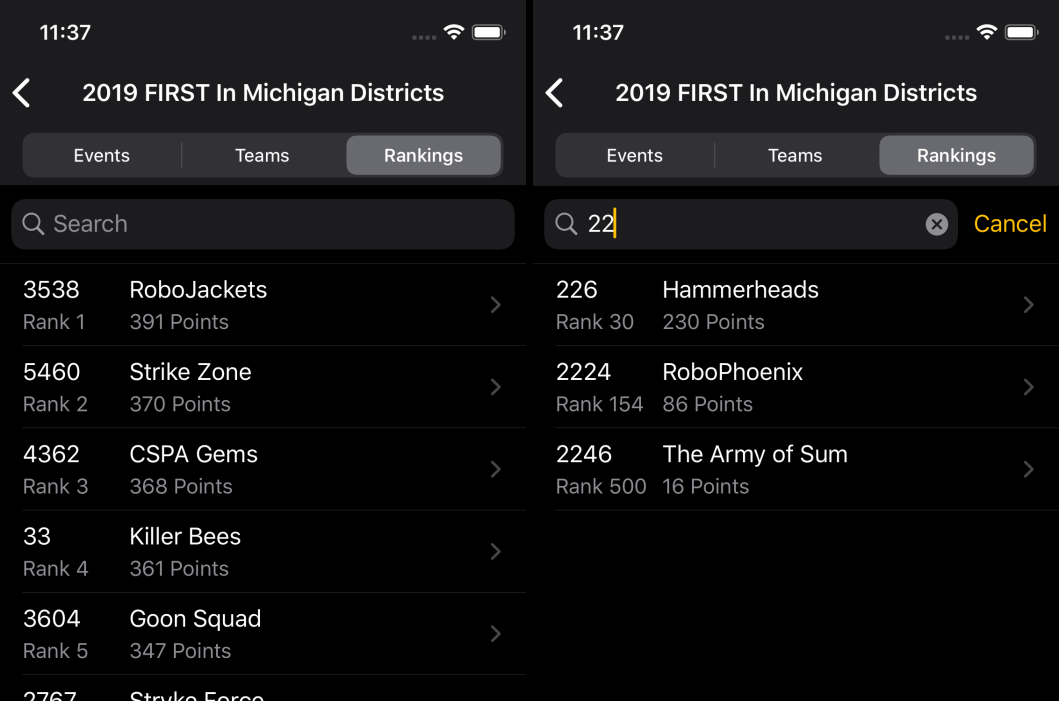Select the Rankings segment on right screen

[956, 156]
